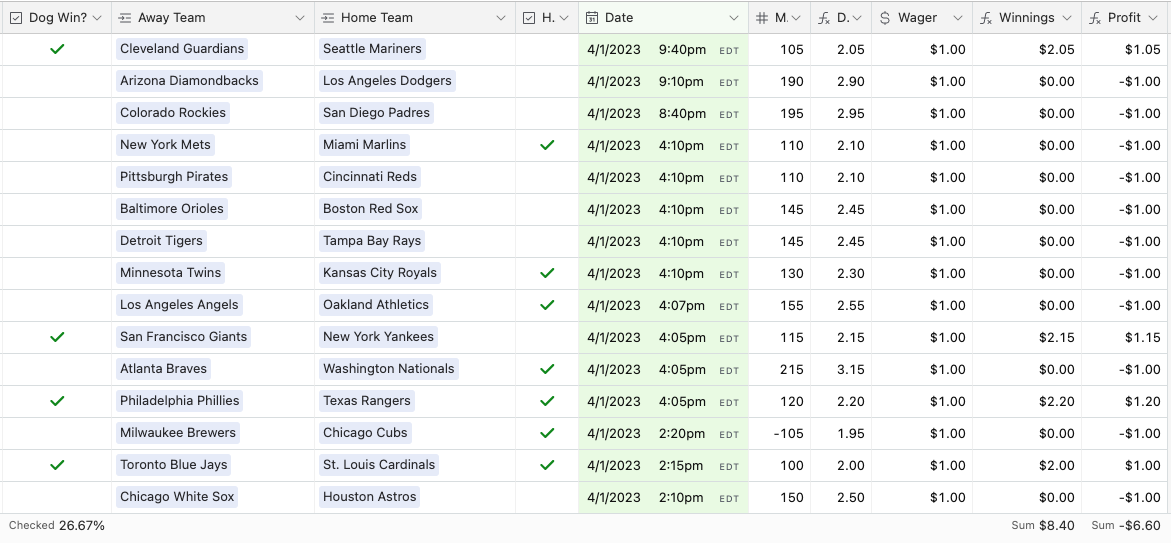Screen dimensions: 1171x543
Task: Open the Toronto Blue Jays linked record
Action: pos(174,465)
